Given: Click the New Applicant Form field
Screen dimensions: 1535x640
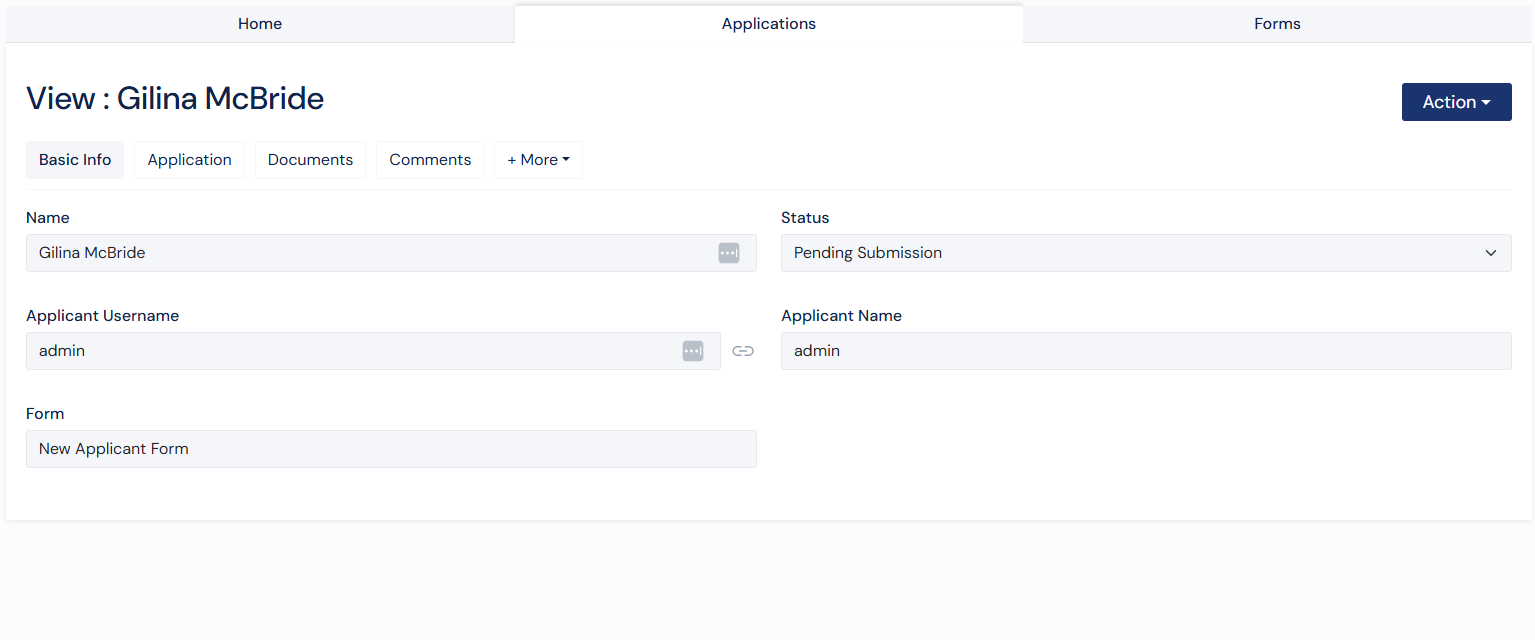Looking at the screenshot, I should [391, 448].
